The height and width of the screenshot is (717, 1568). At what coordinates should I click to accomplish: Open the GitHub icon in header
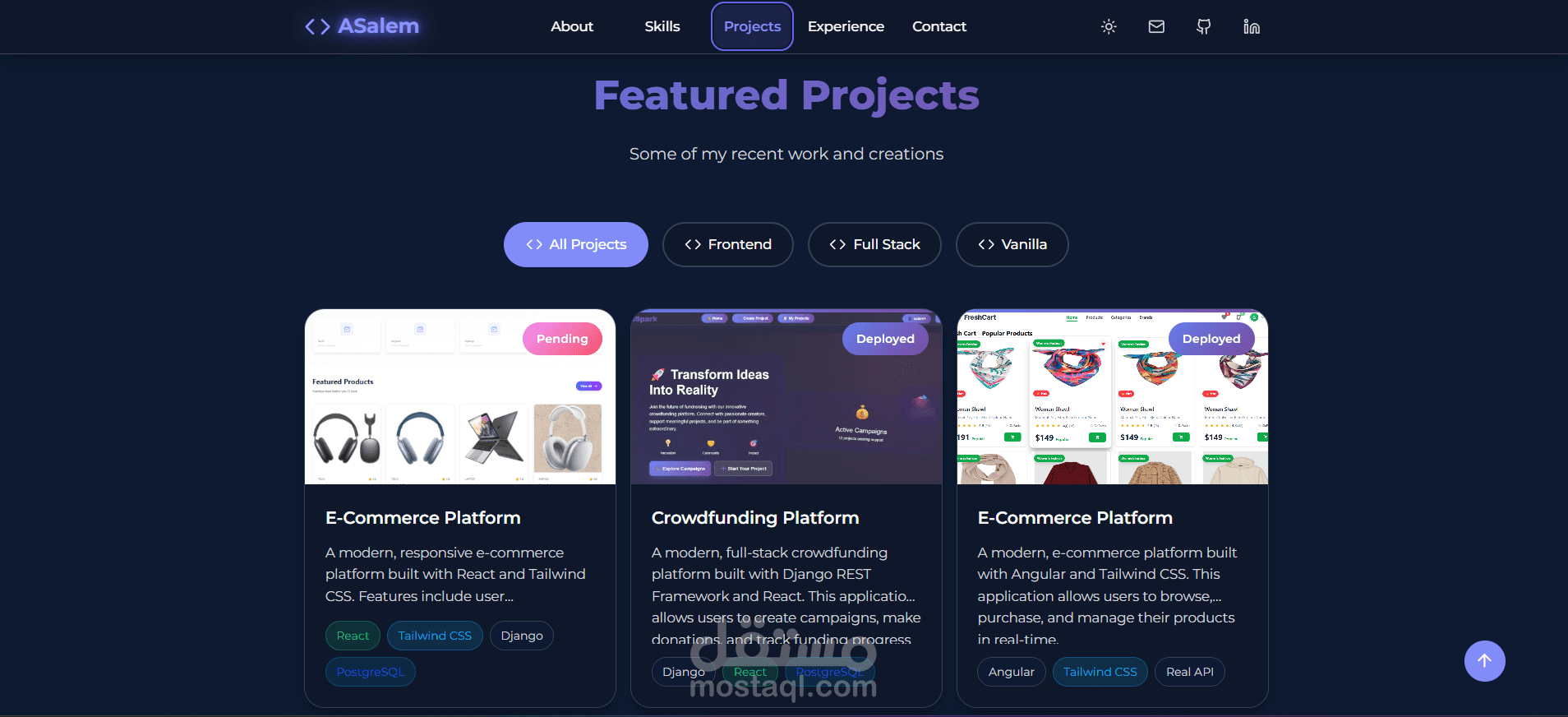click(1204, 26)
